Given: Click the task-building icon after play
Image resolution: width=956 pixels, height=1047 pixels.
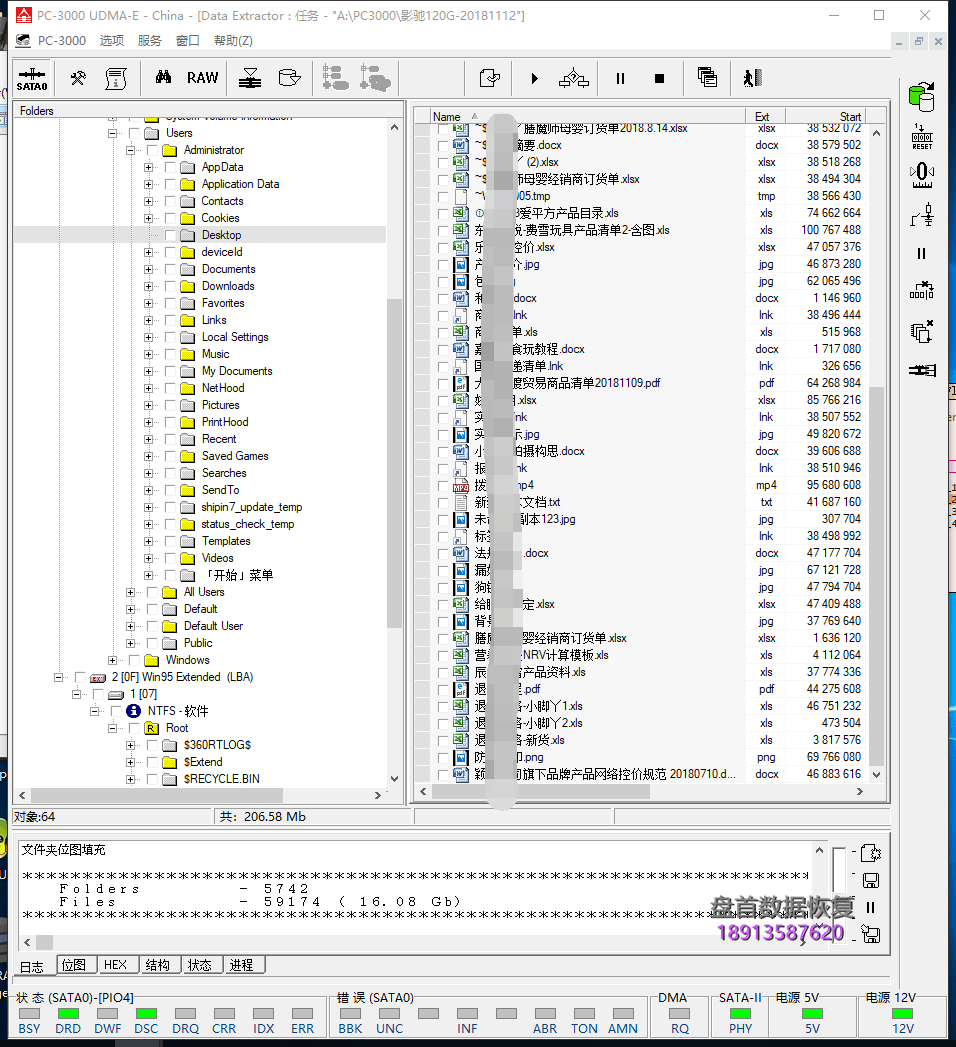Looking at the screenshot, I should coord(573,79).
